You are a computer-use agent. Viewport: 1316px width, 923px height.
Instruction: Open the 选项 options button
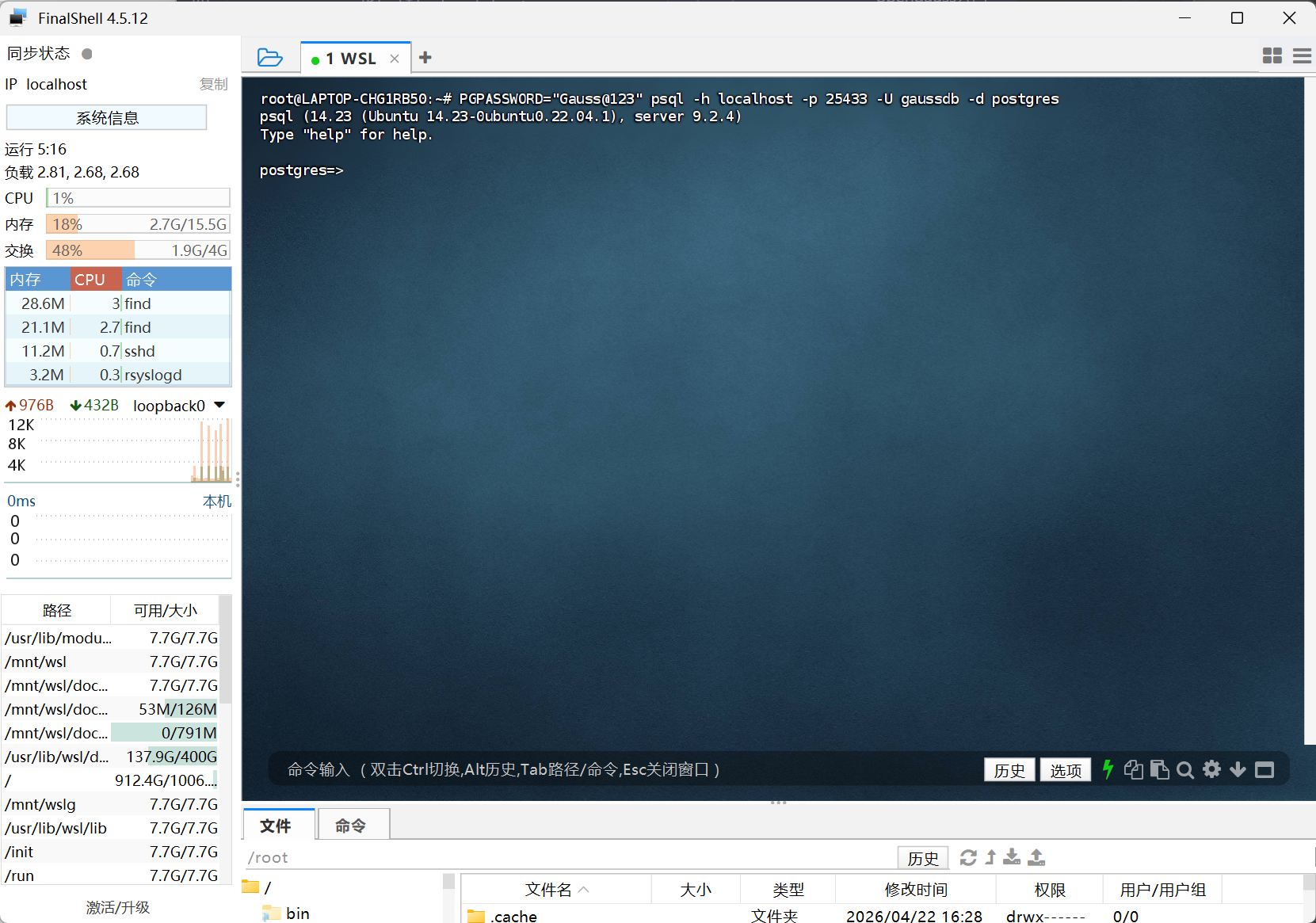pyautogui.click(x=1066, y=770)
